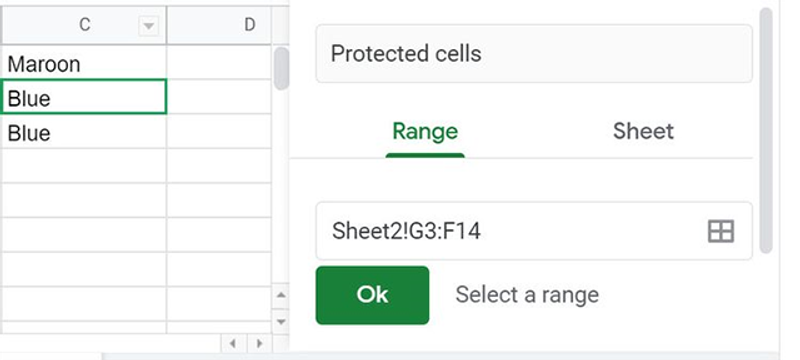800x360 pixels.
Task: Click the spreadsheet vertical scrollbar thumb
Action: (x=281, y=68)
